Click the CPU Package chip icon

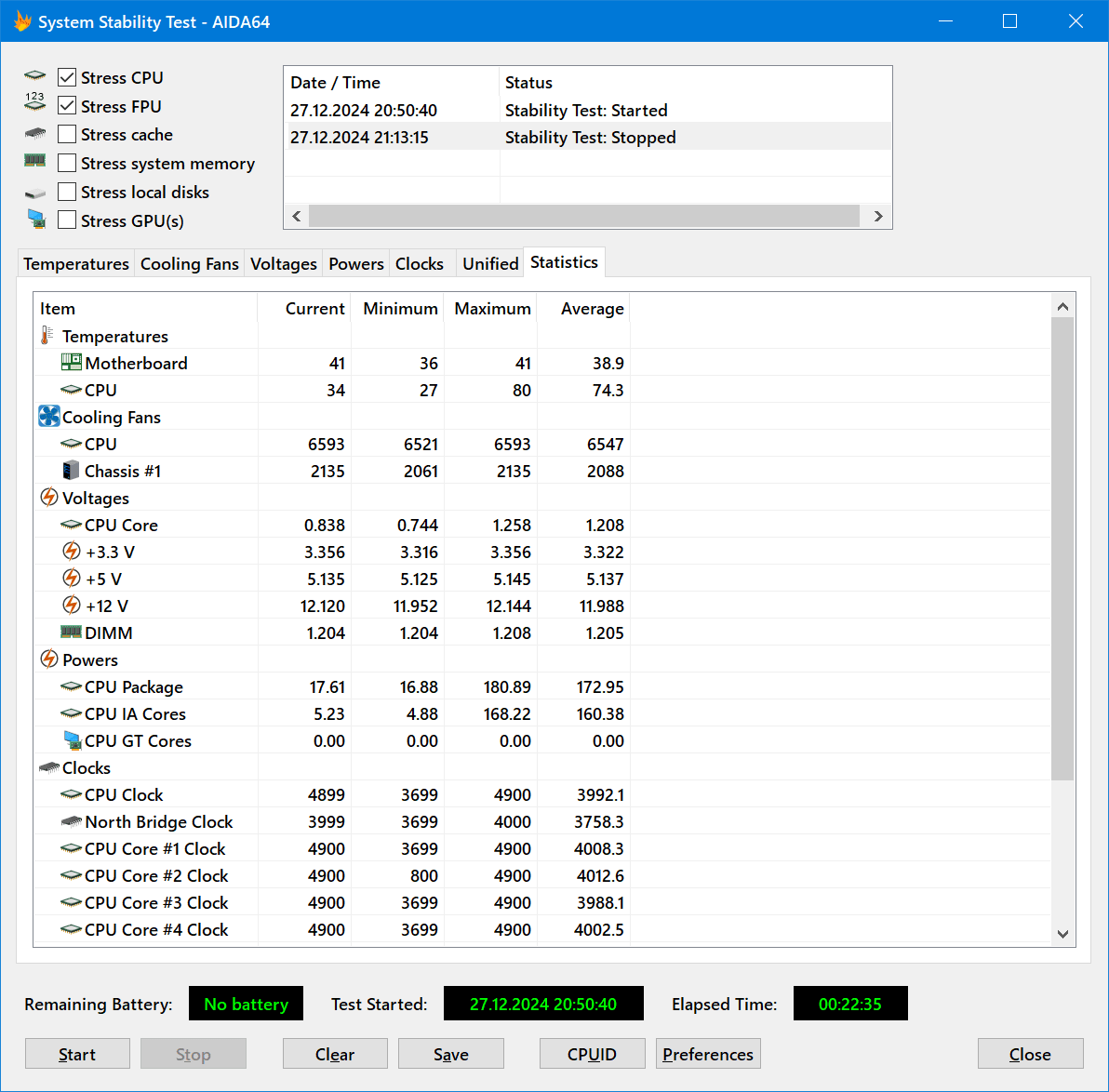pyautogui.click(x=71, y=686)
